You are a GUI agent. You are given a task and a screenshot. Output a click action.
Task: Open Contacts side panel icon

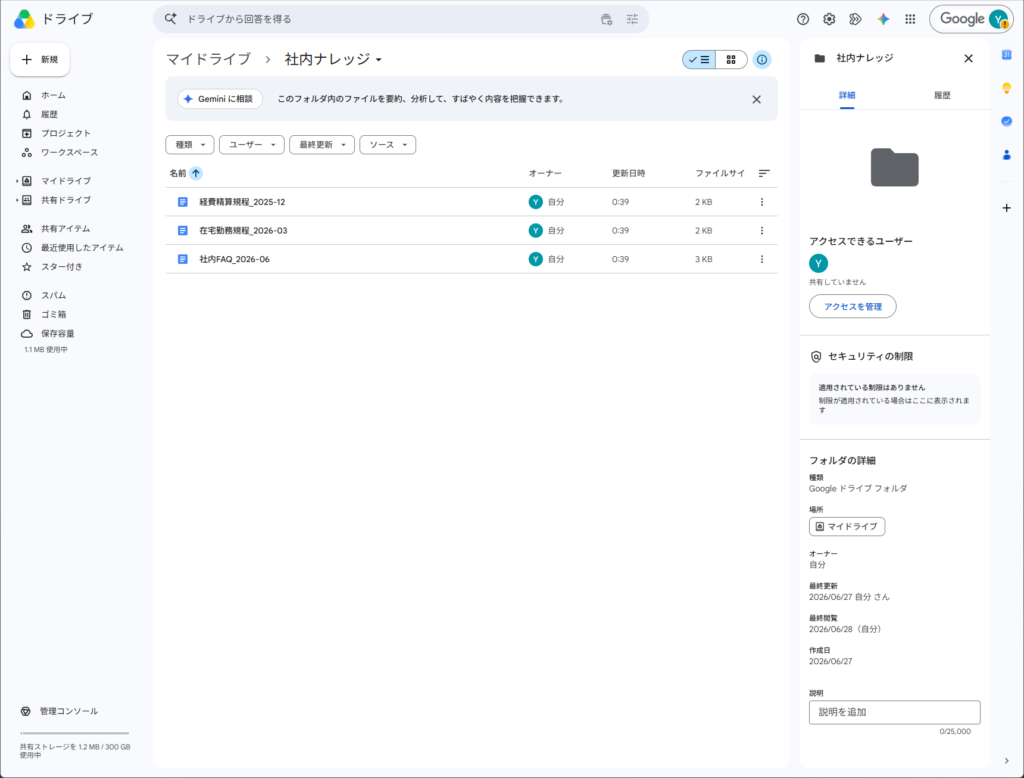[1006, 155]
